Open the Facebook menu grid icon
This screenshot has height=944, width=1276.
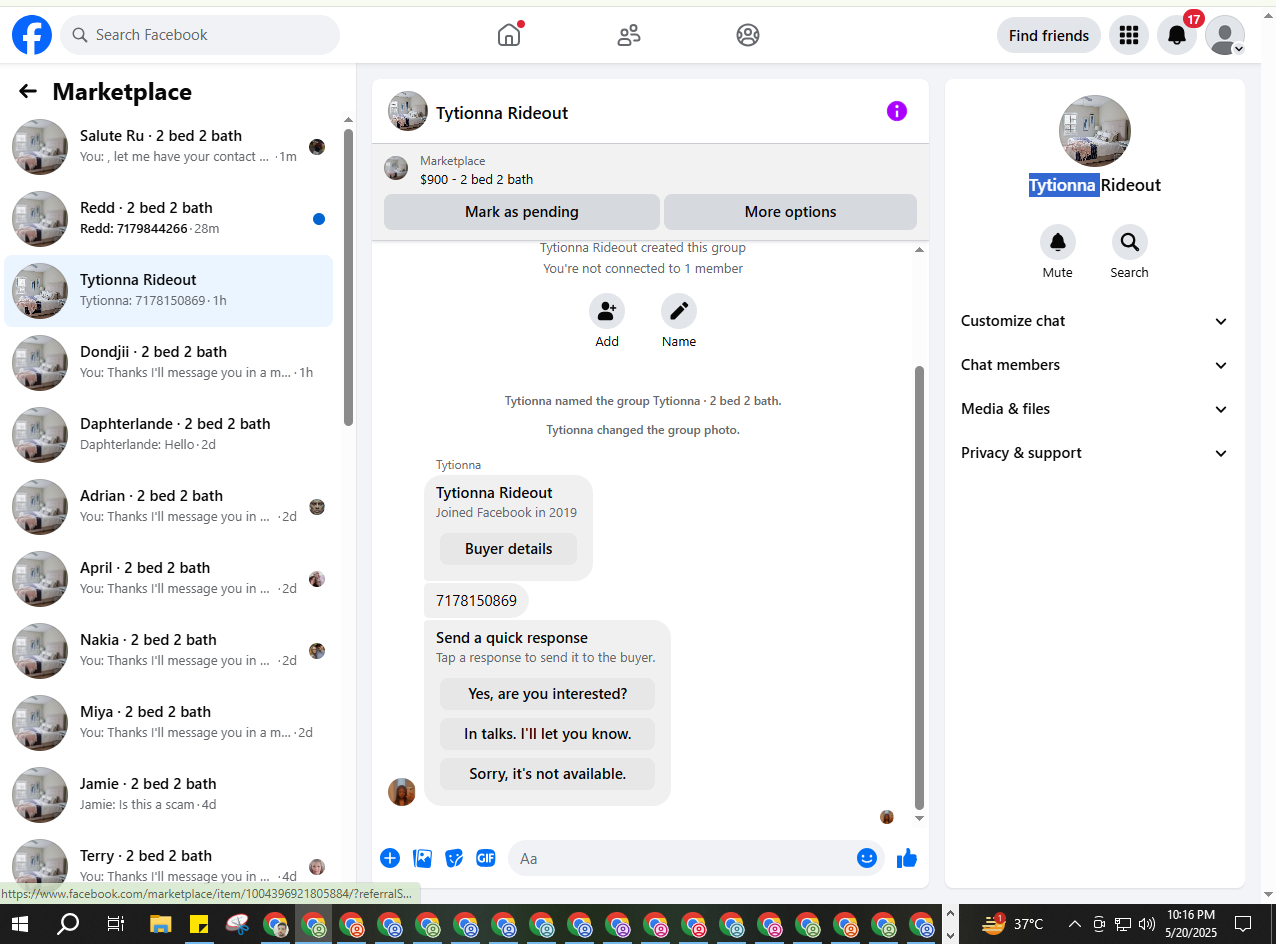[x=1129, y=35]
